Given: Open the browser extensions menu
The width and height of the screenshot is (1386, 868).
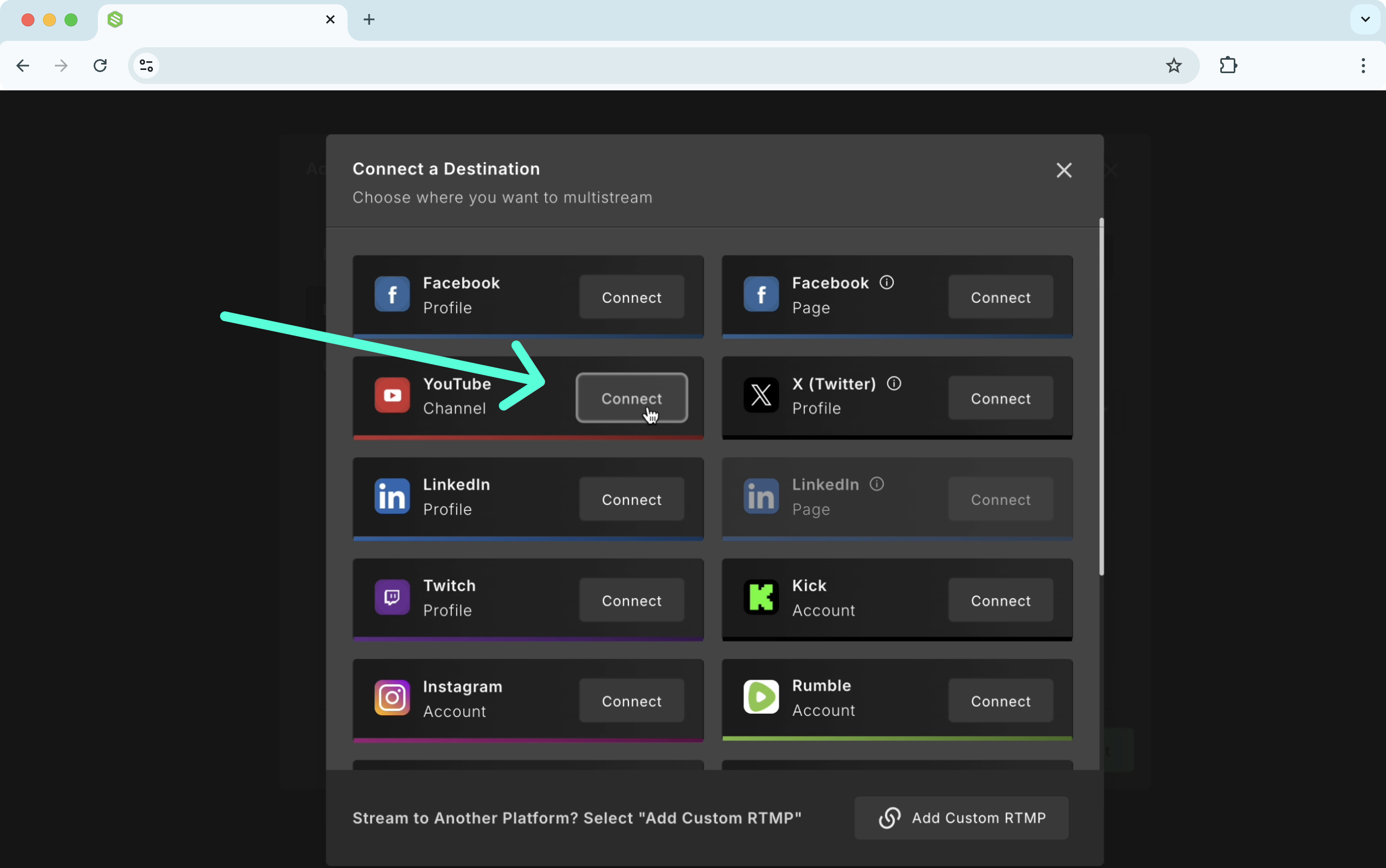Looking at the screenshot, I should point(1228,66).
